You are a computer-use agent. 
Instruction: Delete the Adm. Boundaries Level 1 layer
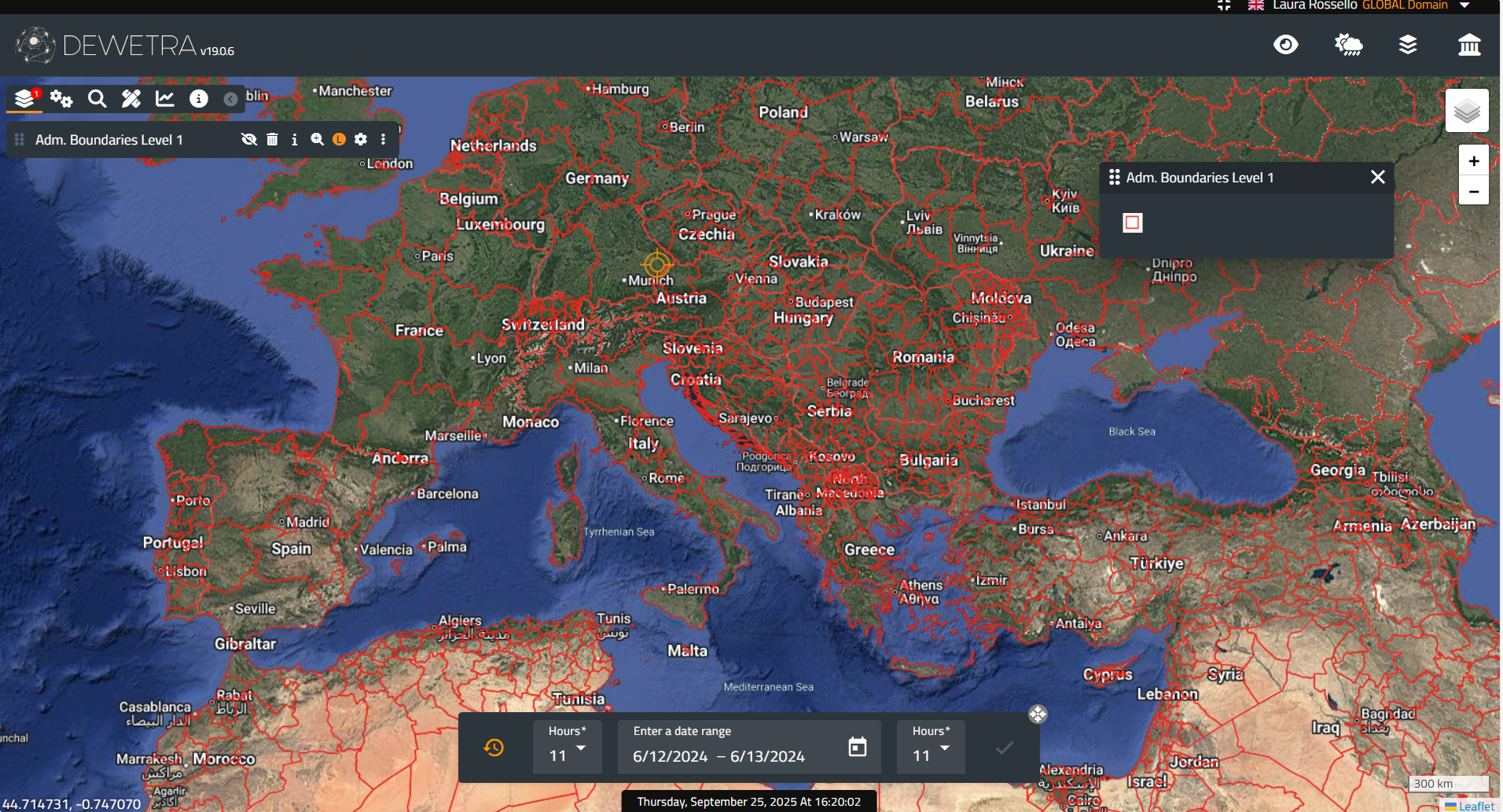[x=272, y=139]
